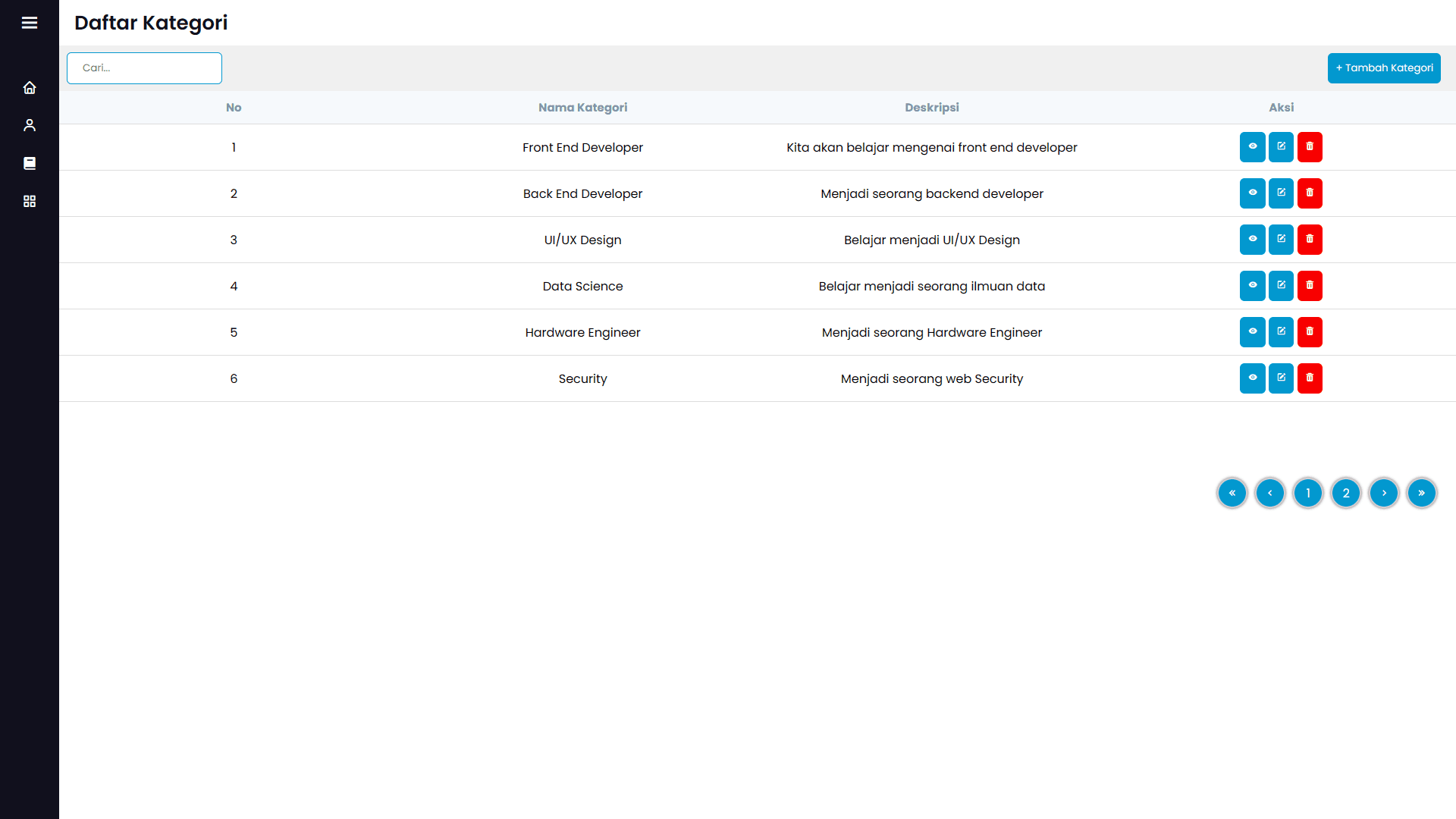Open the grid category icon in sidebar

[30, 201]
